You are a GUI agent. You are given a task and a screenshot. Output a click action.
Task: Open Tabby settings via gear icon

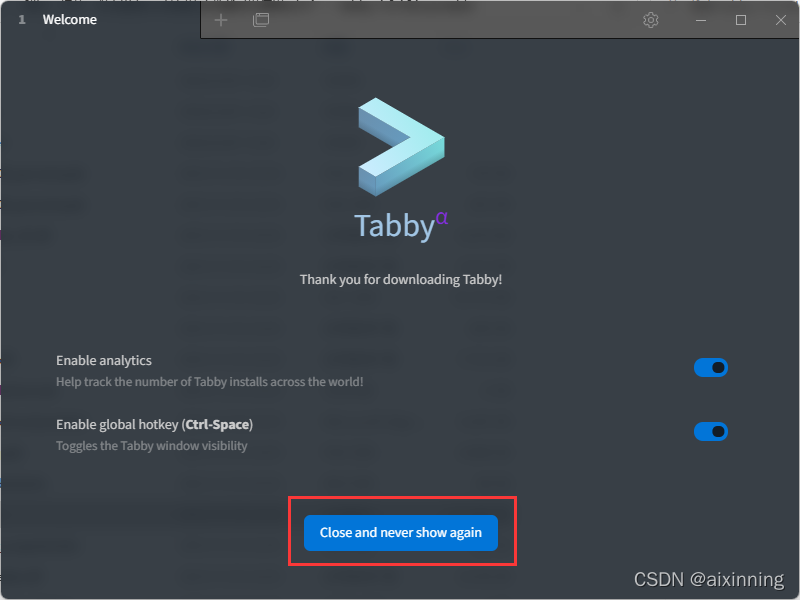pyautogui.click(x=651, y=20)
